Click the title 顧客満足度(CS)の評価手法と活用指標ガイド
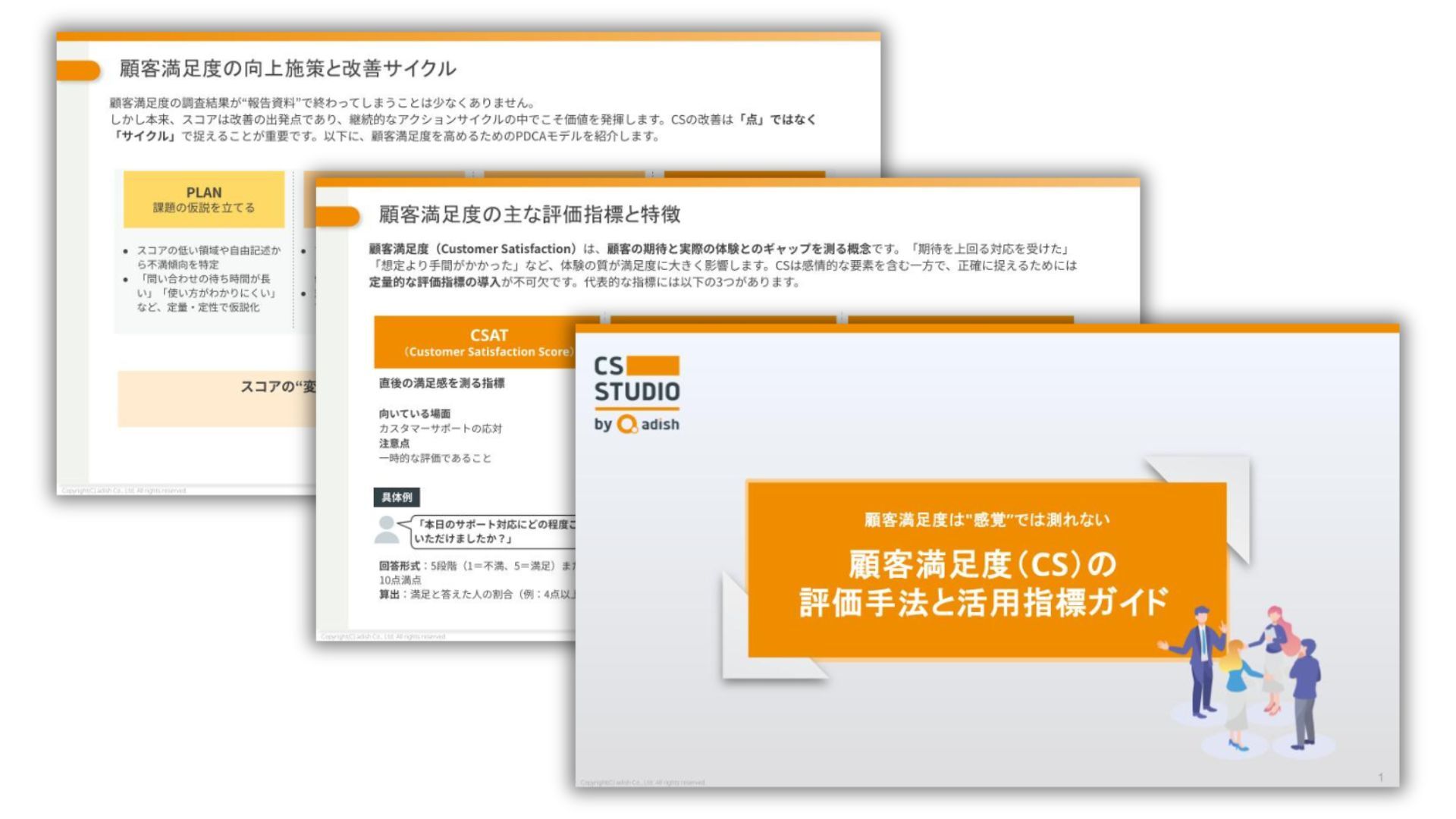Viewport: 1456px width, 819px height. click(x=983, y=583)
